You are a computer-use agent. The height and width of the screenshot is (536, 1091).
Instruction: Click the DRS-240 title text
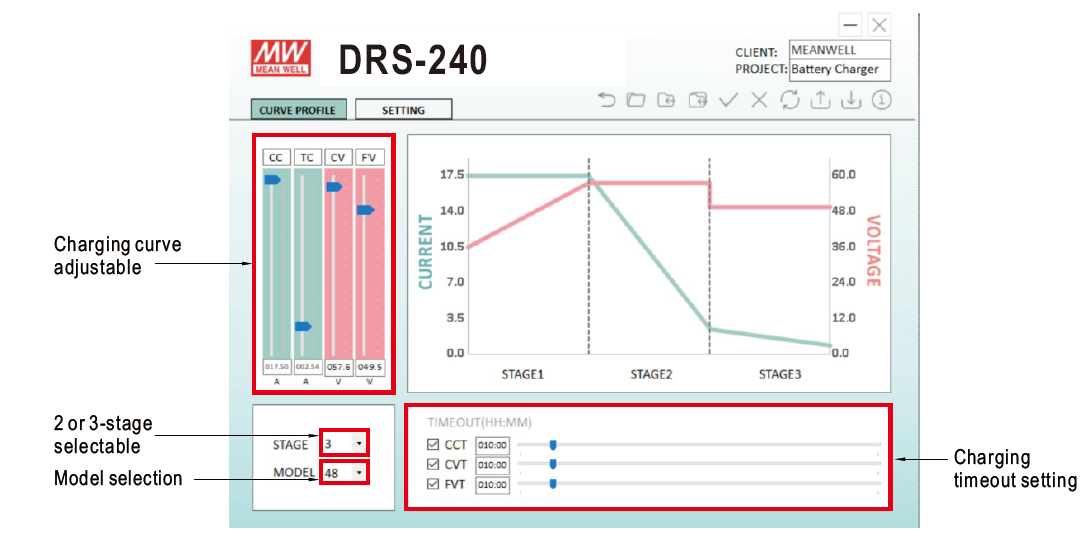coord(413,60)
